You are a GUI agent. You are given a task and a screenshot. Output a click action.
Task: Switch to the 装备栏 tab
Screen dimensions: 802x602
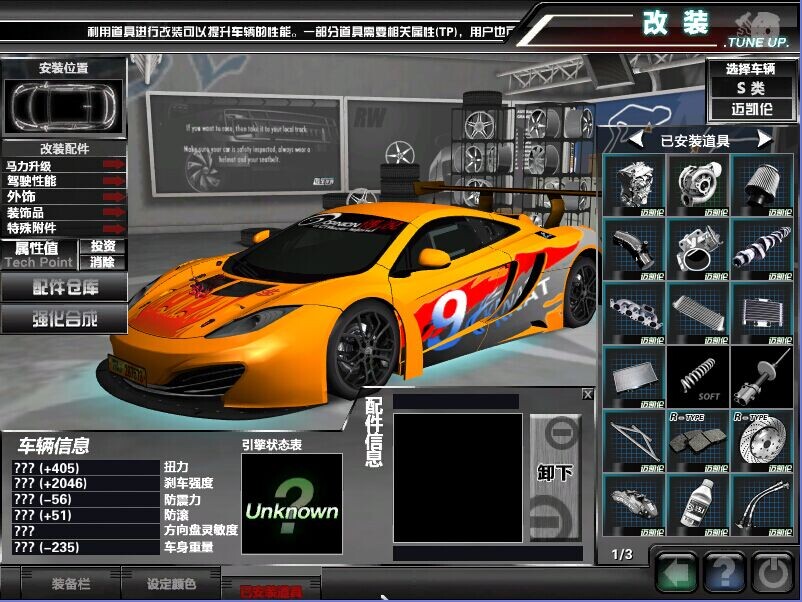pyautogui.click(x=72, y=583)
